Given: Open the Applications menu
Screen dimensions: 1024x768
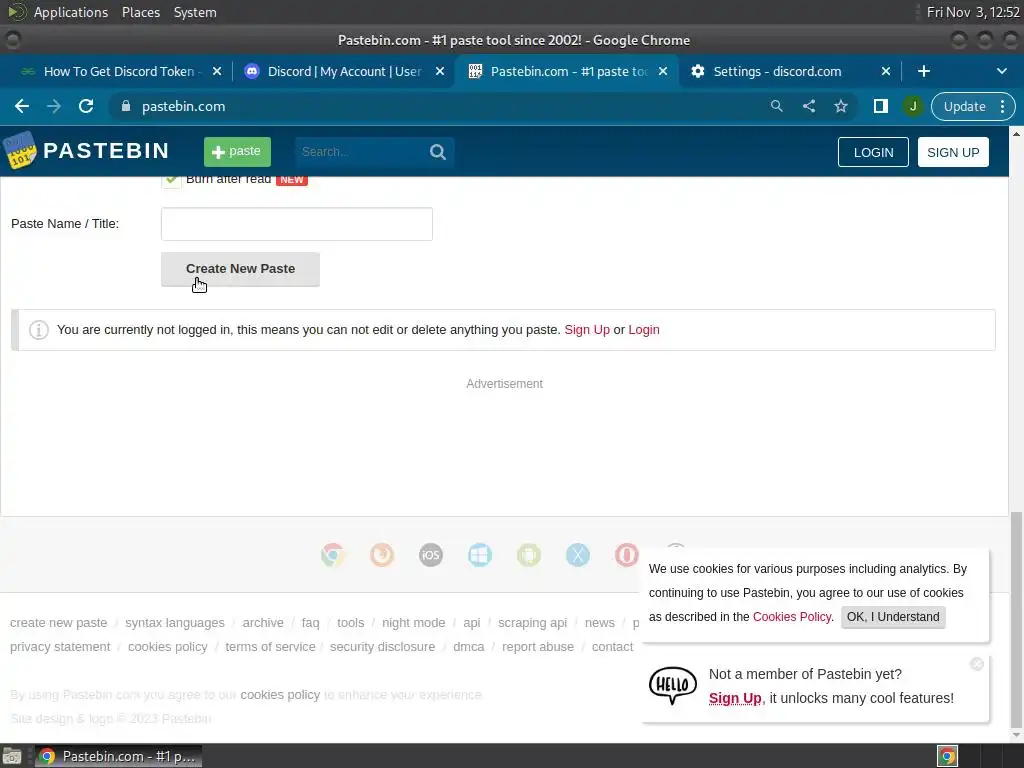Looking at the screenshot, I should point(71,12).
